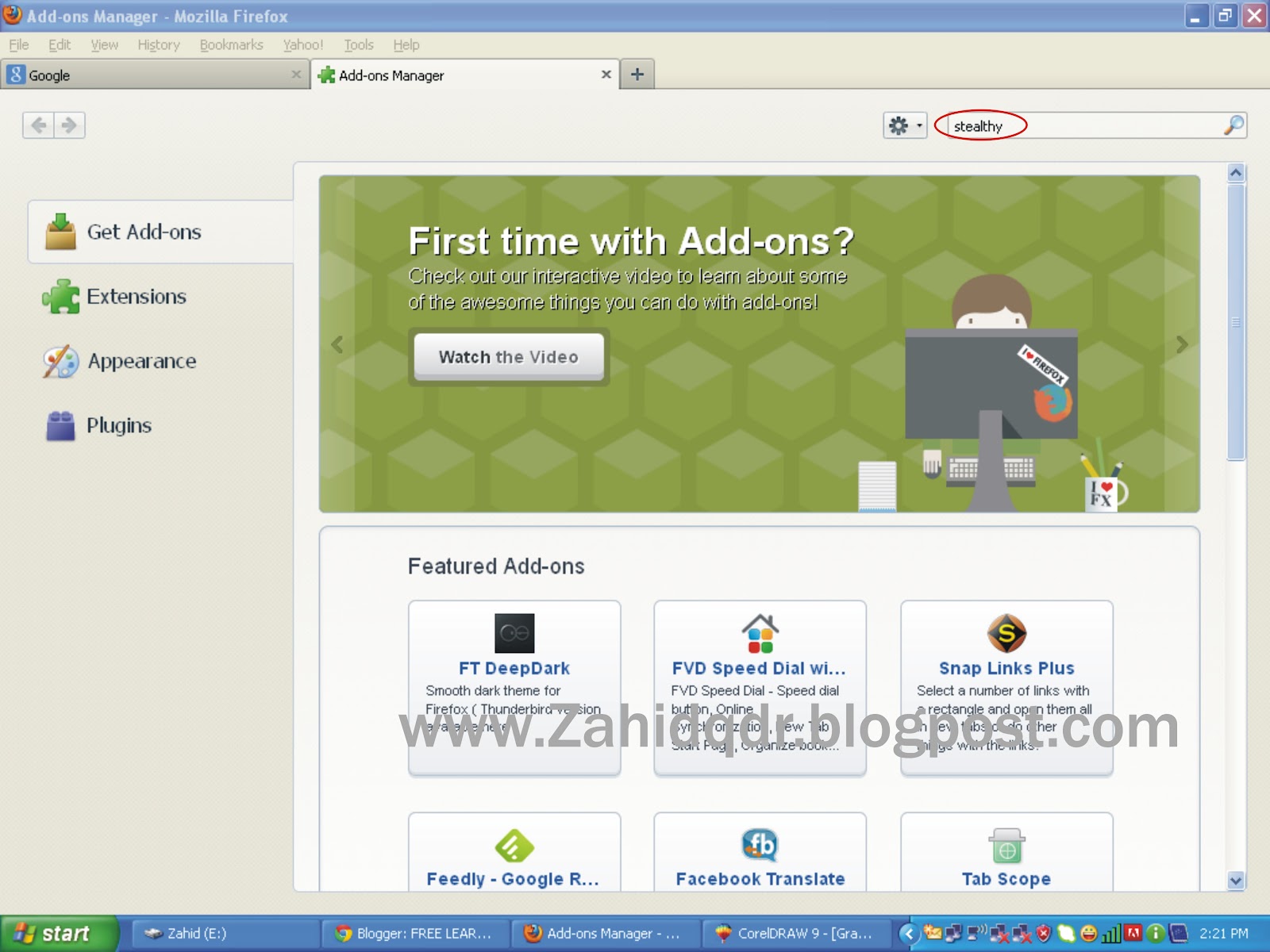Click the Plugins blue brick icon
1270x952 pixels.
60,426
